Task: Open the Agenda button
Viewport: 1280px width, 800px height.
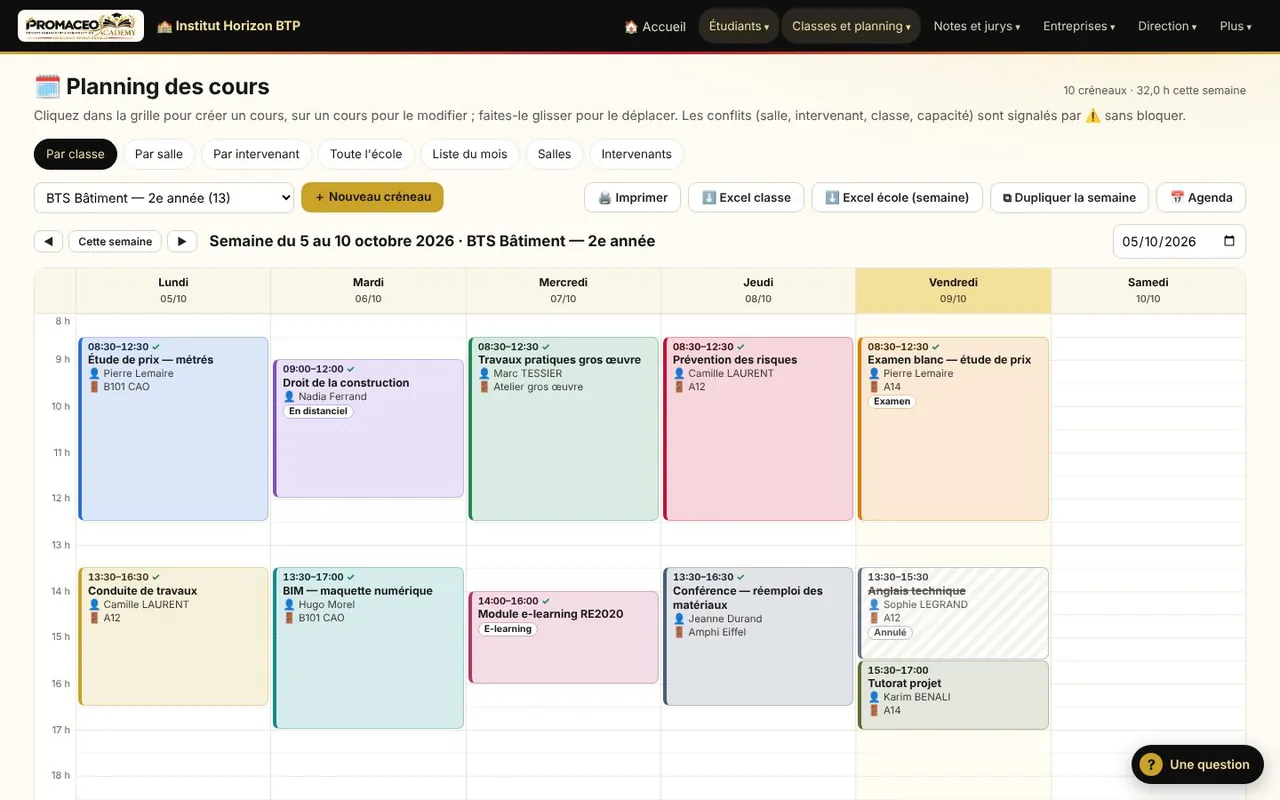Action: (x=1201, y=197)
